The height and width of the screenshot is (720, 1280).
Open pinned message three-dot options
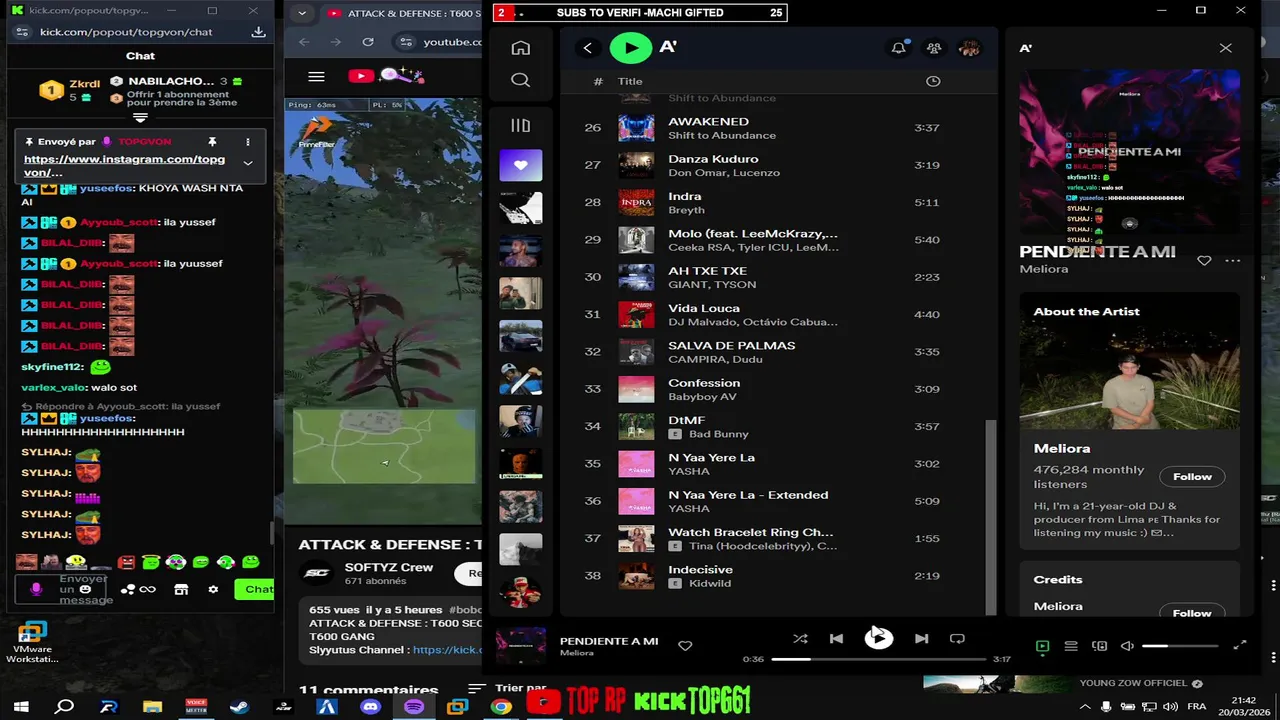(x=248, y=142)
